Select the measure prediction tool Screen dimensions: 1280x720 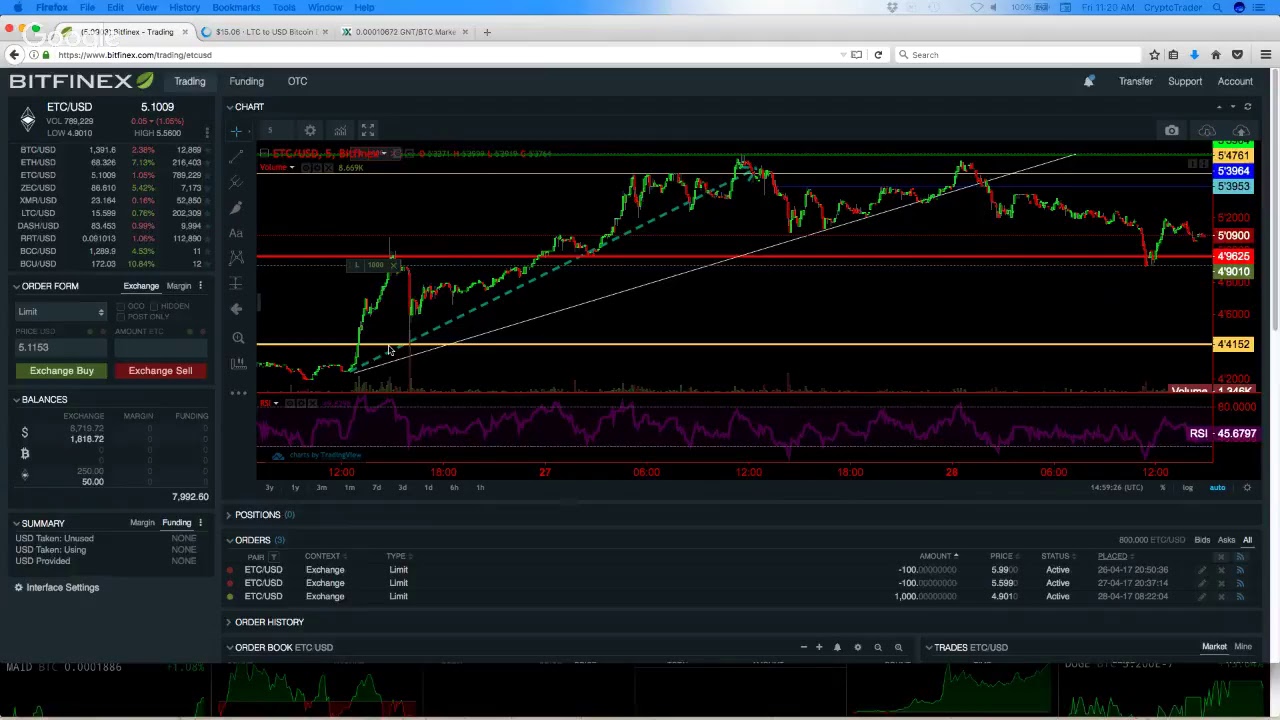[237, 284]
